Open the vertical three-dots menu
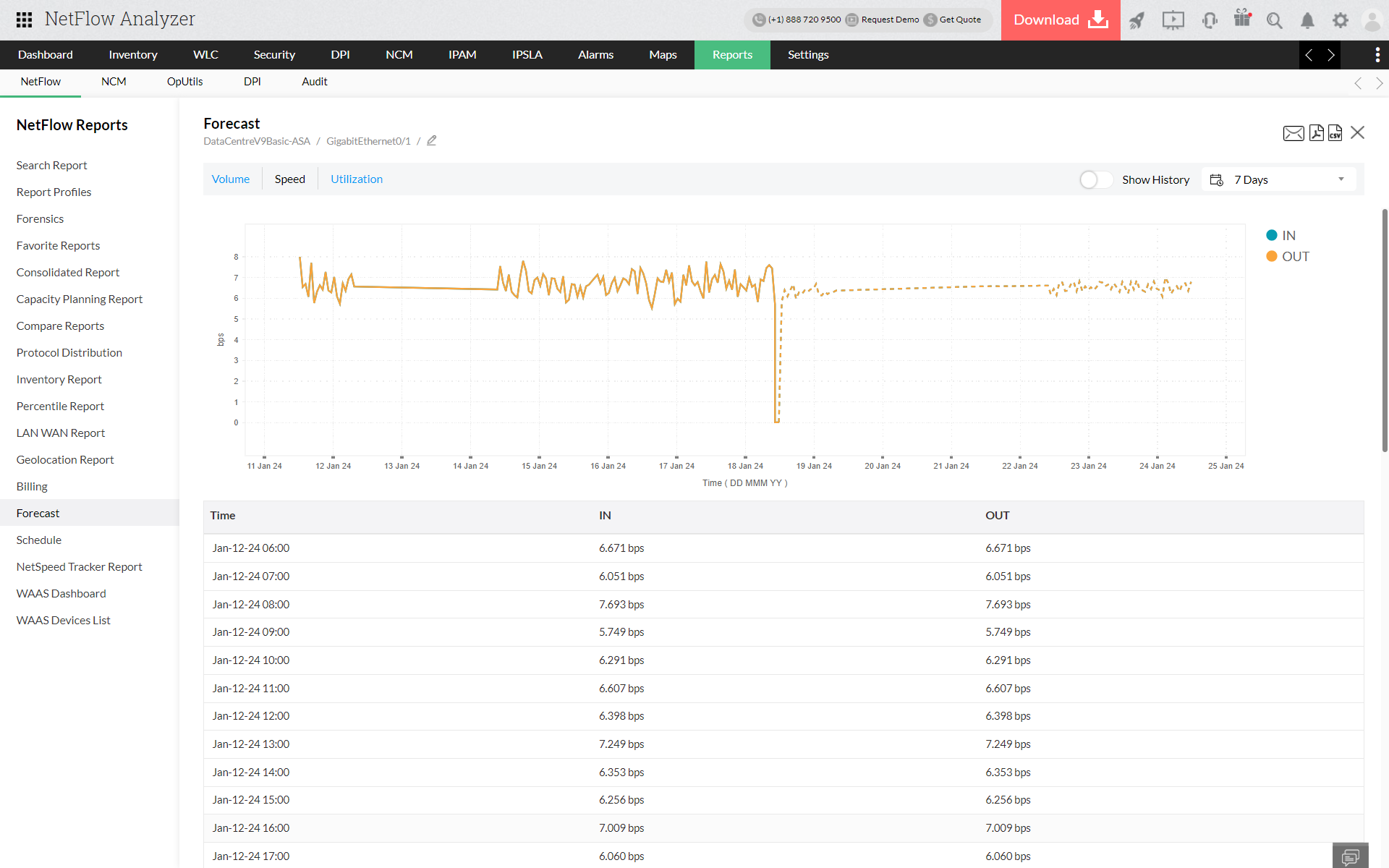Viewport: 1389px width, 868px height. [1377, 55]
